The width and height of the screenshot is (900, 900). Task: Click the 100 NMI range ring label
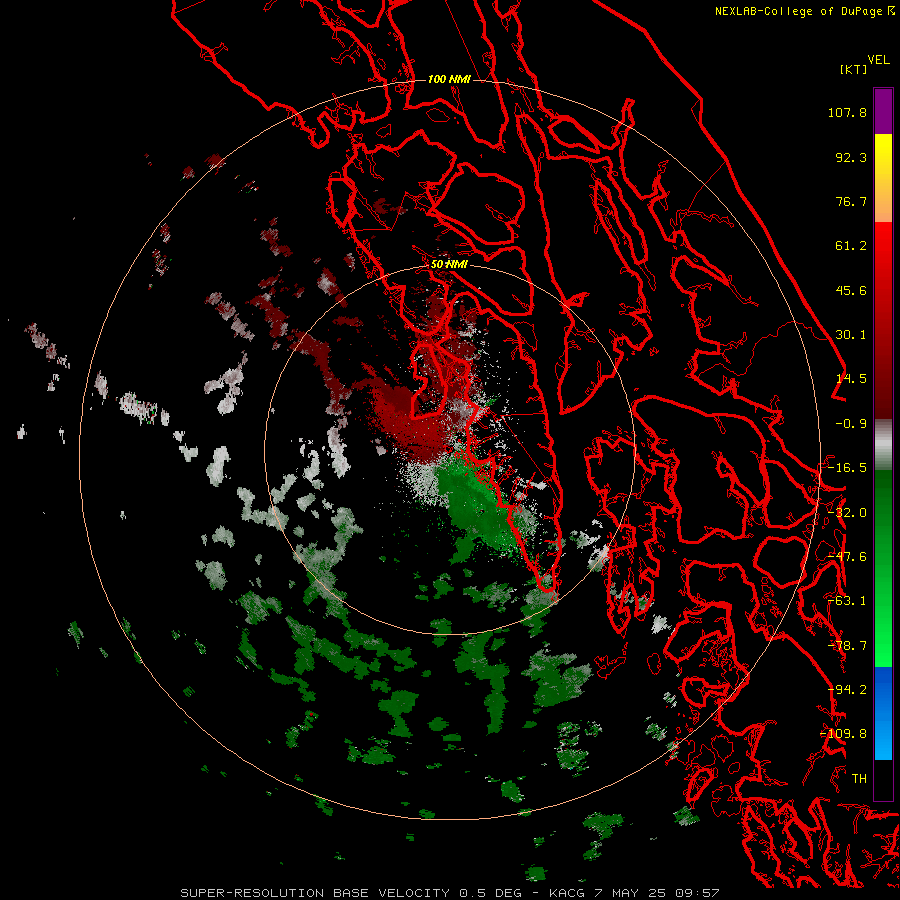[449, 79]
